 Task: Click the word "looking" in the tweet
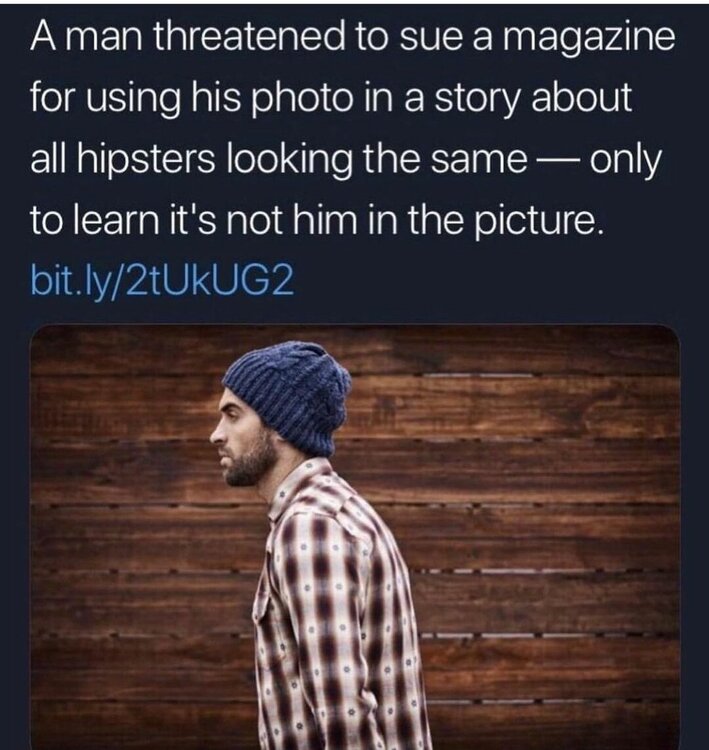[288, 162]
